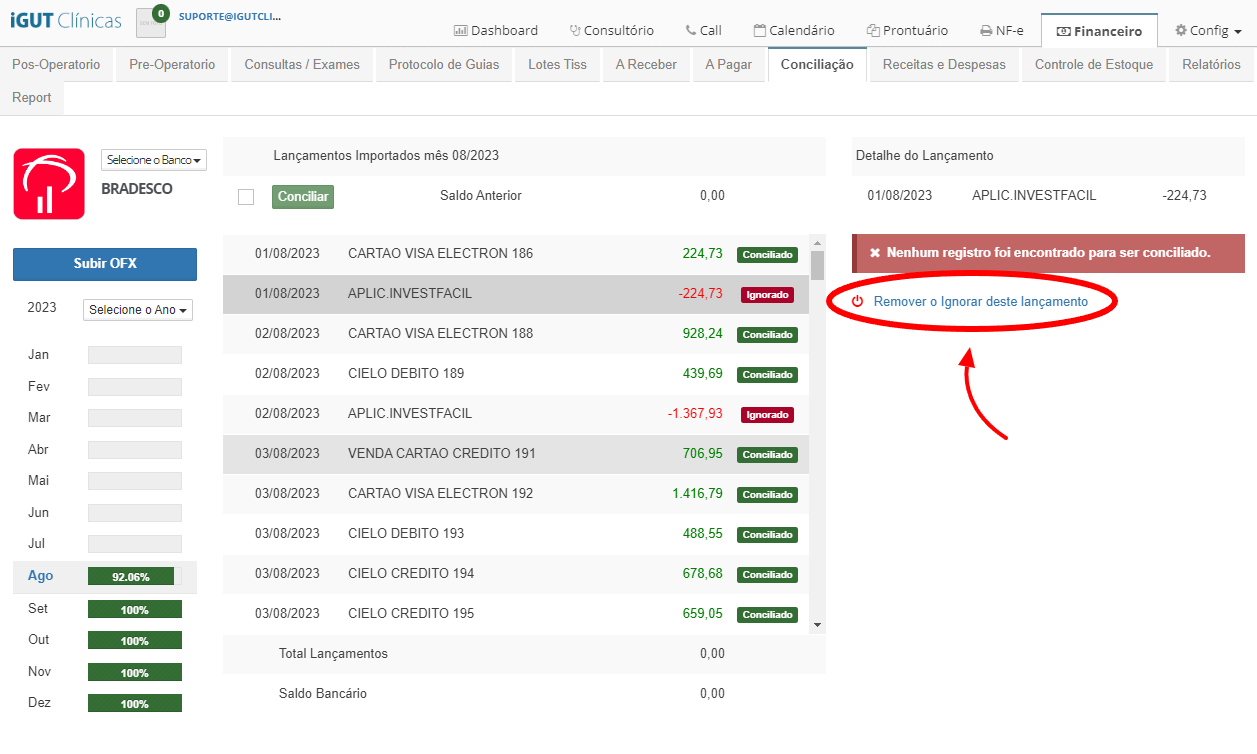Click the Ignorado badge on the -224,73 row
The image size is (1257, 754).
[x=767, y=295]
